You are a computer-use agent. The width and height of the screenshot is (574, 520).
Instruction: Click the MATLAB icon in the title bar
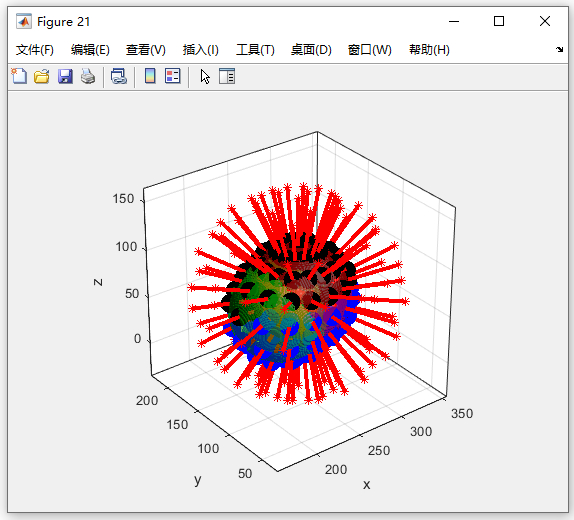click(24, 22)
